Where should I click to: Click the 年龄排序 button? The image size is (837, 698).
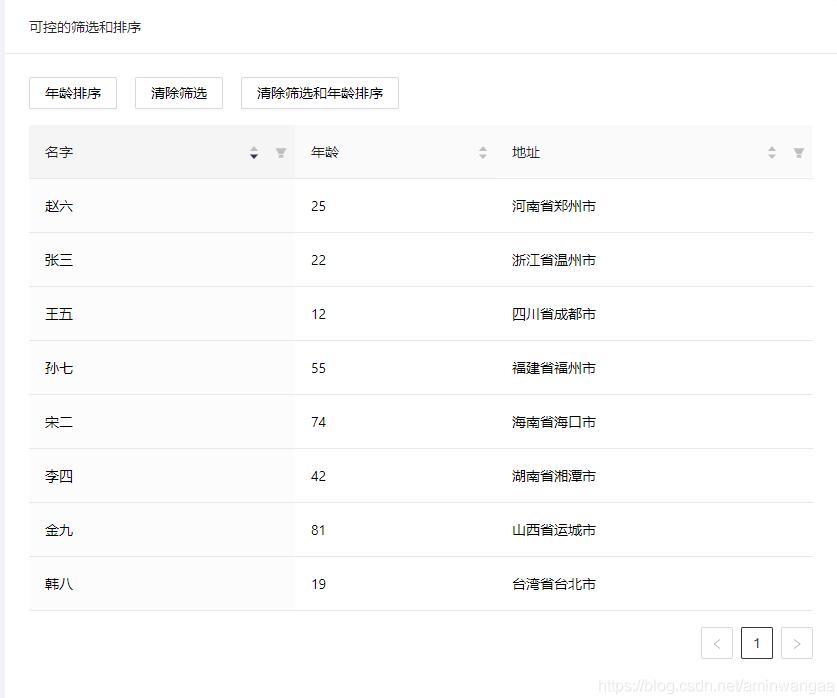point(73,93)
